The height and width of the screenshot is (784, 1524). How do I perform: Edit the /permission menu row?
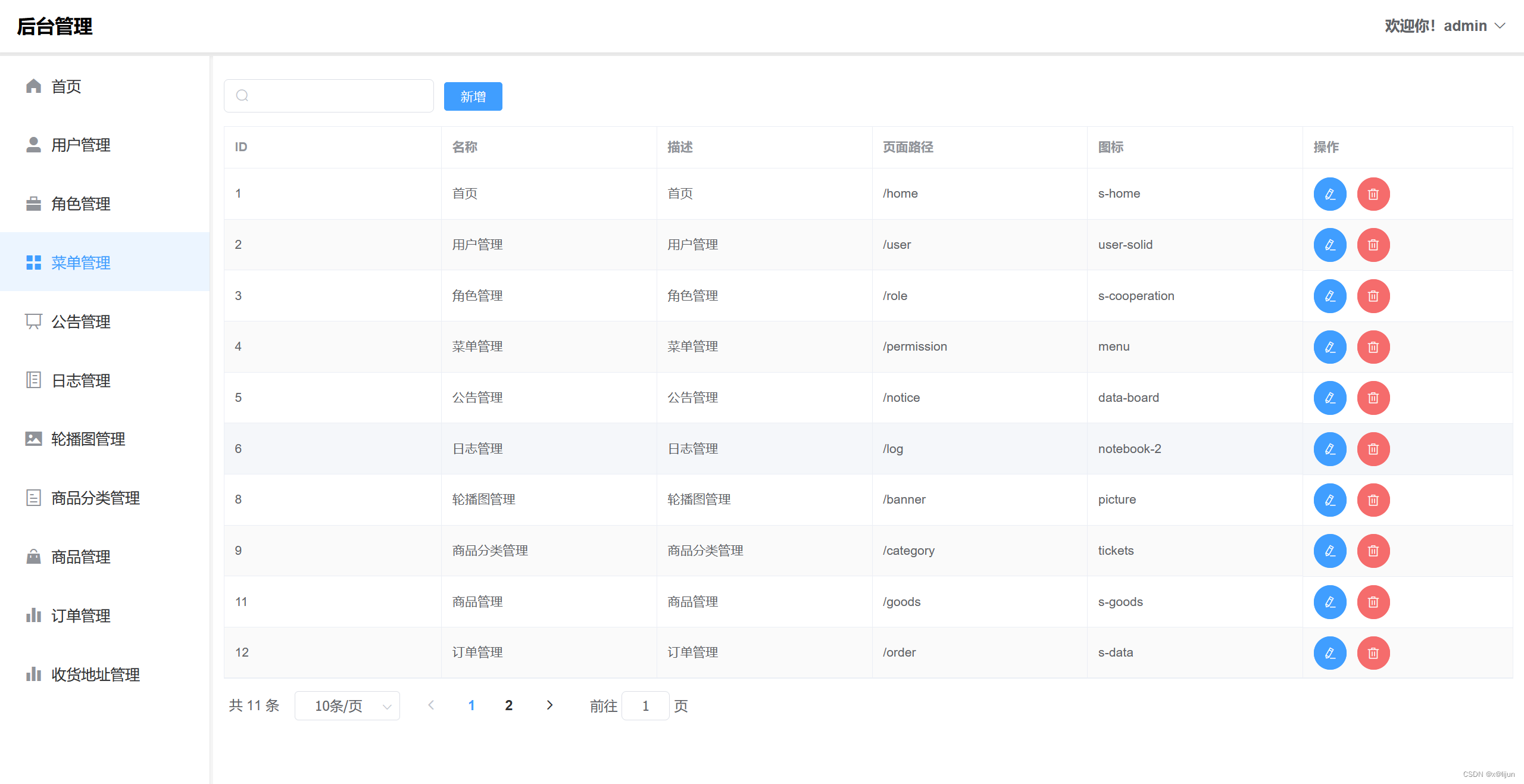1330,347
